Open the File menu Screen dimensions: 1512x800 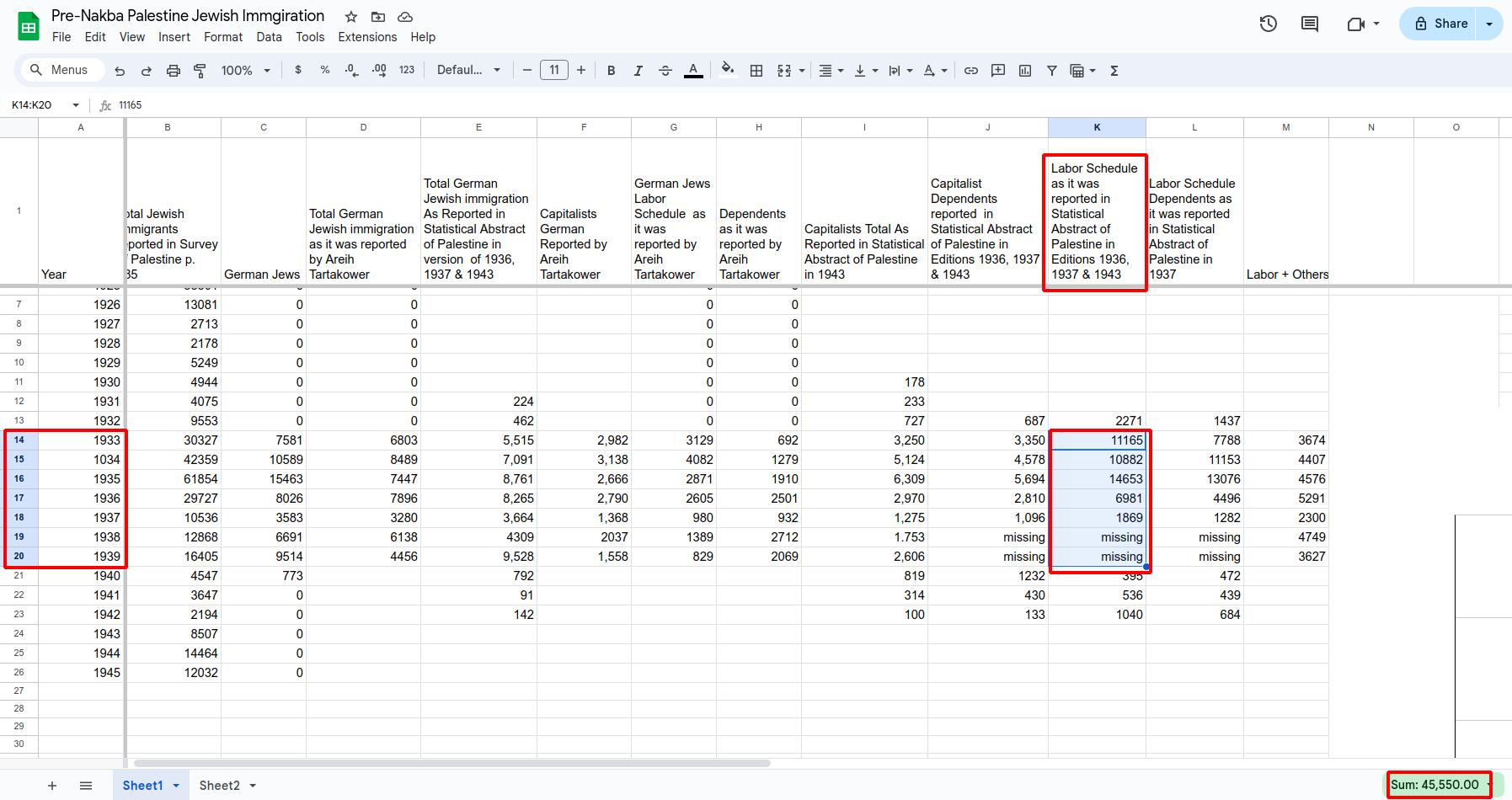pyautogui.click(x=61, y=37)
